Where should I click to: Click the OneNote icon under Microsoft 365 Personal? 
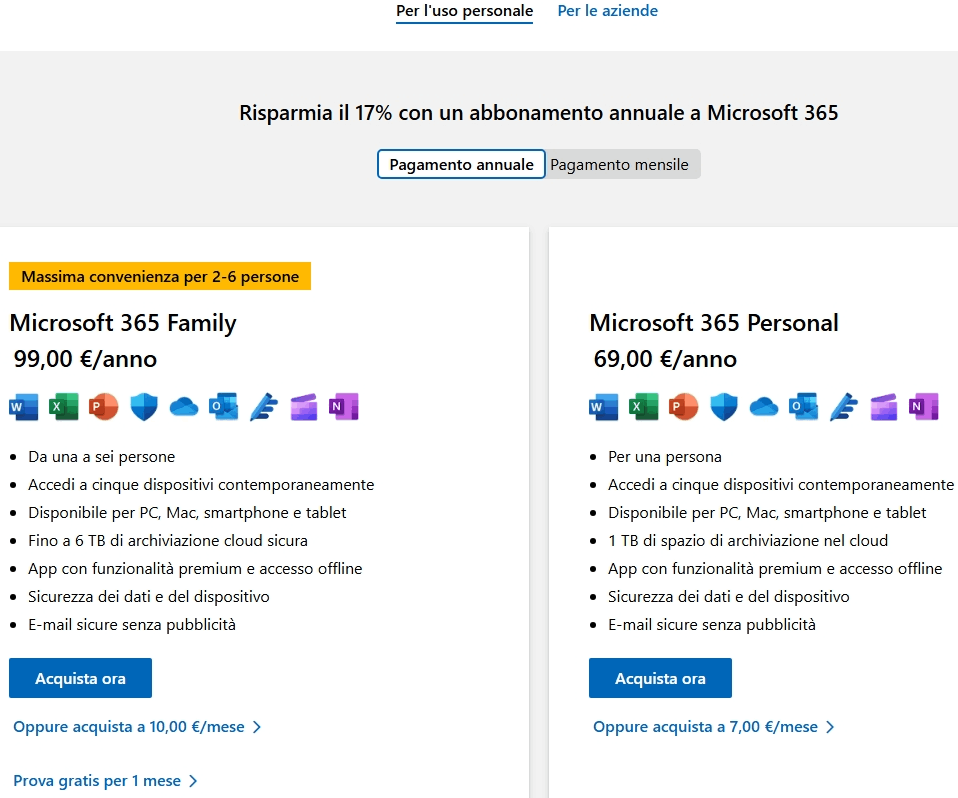tap(923, 407)
